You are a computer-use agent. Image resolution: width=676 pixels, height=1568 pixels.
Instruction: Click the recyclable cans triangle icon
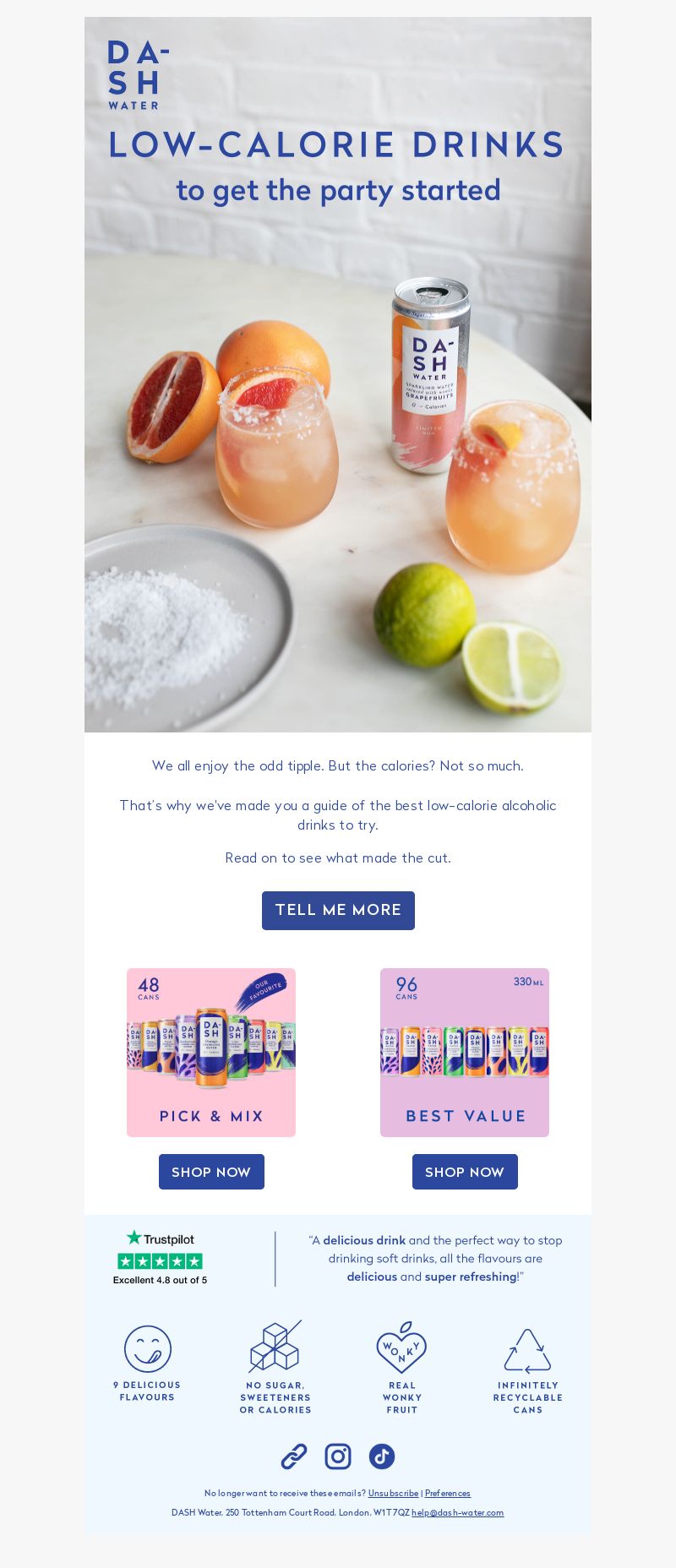(527, 1350)
